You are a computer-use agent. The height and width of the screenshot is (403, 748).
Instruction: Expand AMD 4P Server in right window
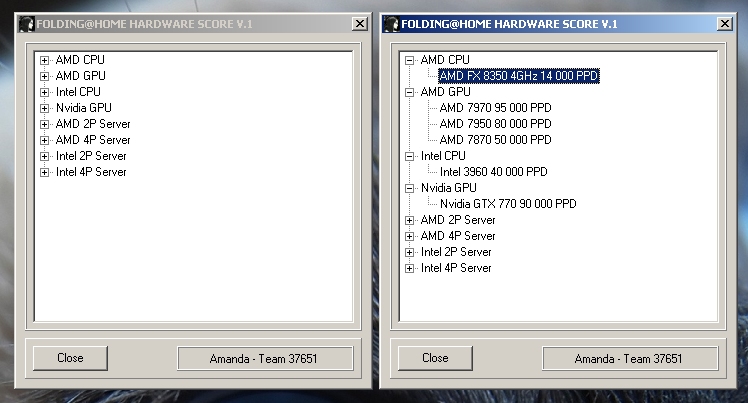(409, 236)
